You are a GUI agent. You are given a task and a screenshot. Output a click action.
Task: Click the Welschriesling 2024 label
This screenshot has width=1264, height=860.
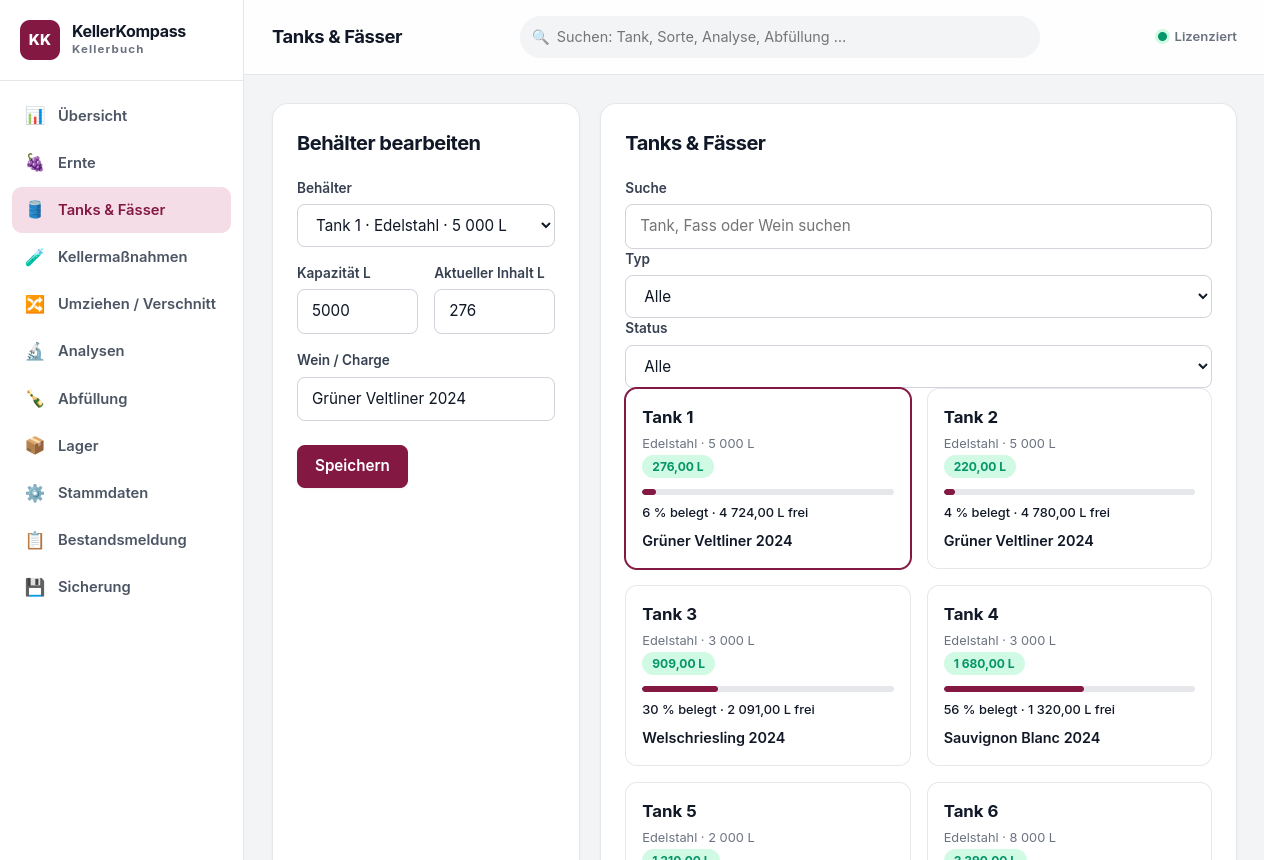[x=714, y=738]
